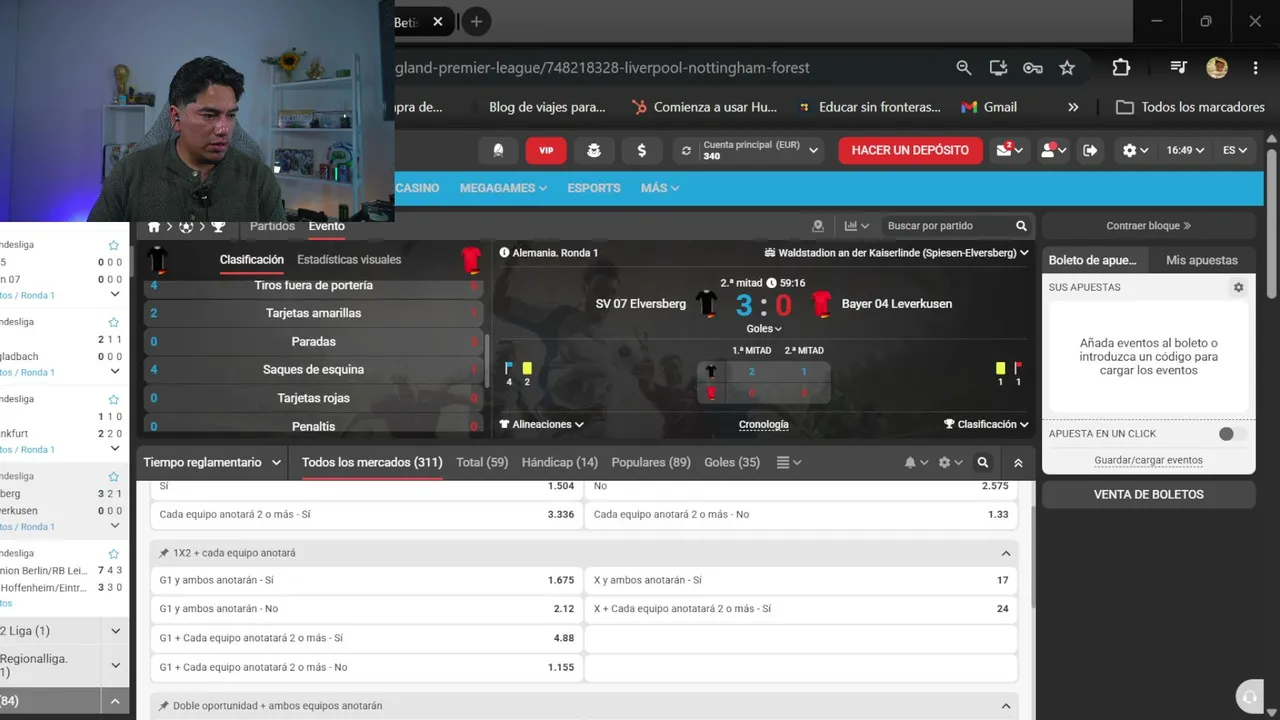Open the mascot promotions icon beside VIP

tap(594, 150)
